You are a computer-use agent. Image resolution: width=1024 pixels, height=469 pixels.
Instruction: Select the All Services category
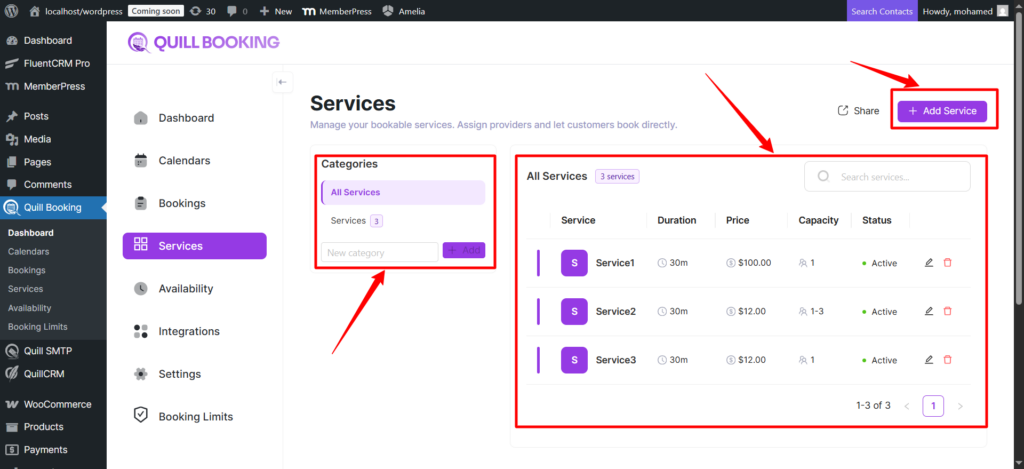pyautogui.click(x=402, y=192)
